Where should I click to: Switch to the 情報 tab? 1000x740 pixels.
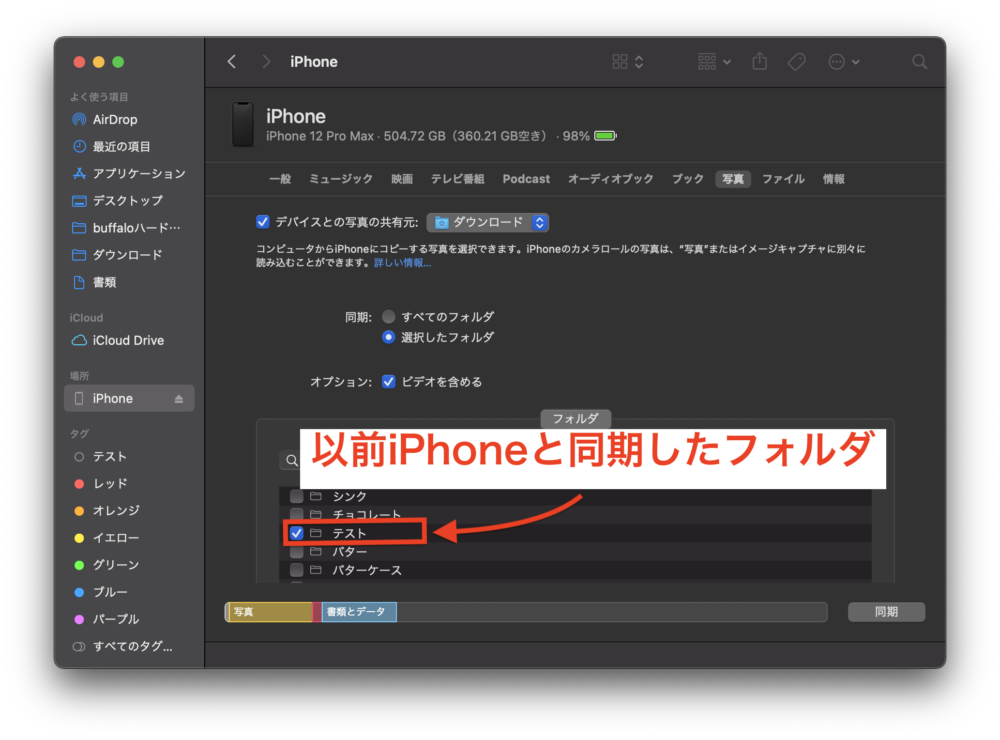(834, 179)
